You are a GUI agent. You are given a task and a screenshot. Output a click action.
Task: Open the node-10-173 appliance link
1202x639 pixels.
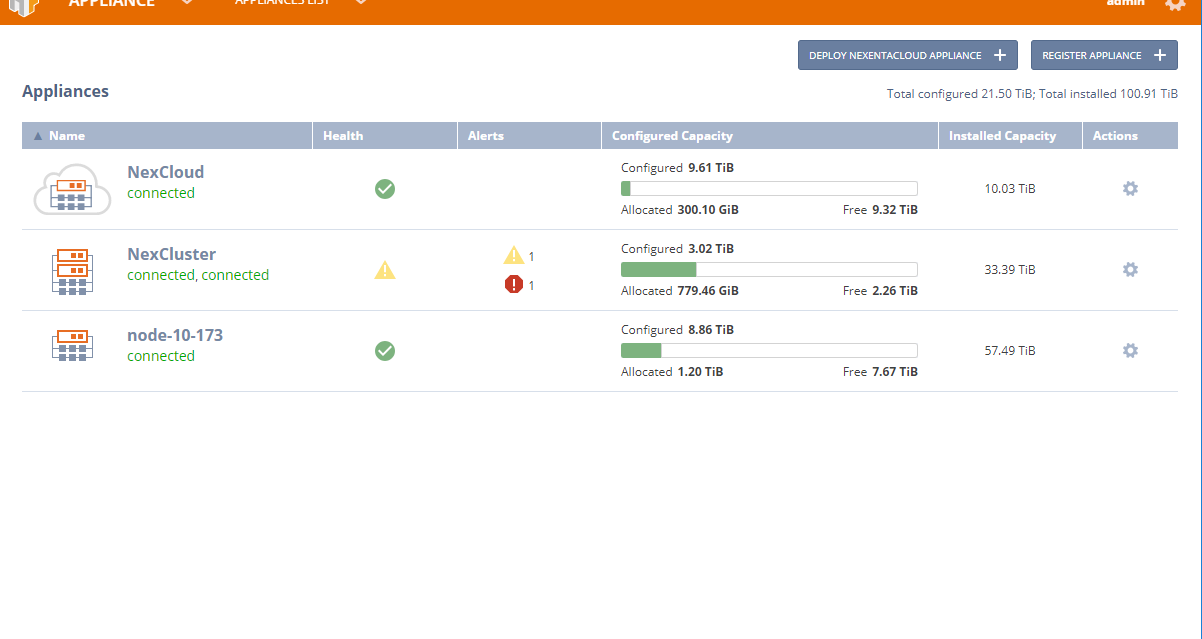coord(175,335)
